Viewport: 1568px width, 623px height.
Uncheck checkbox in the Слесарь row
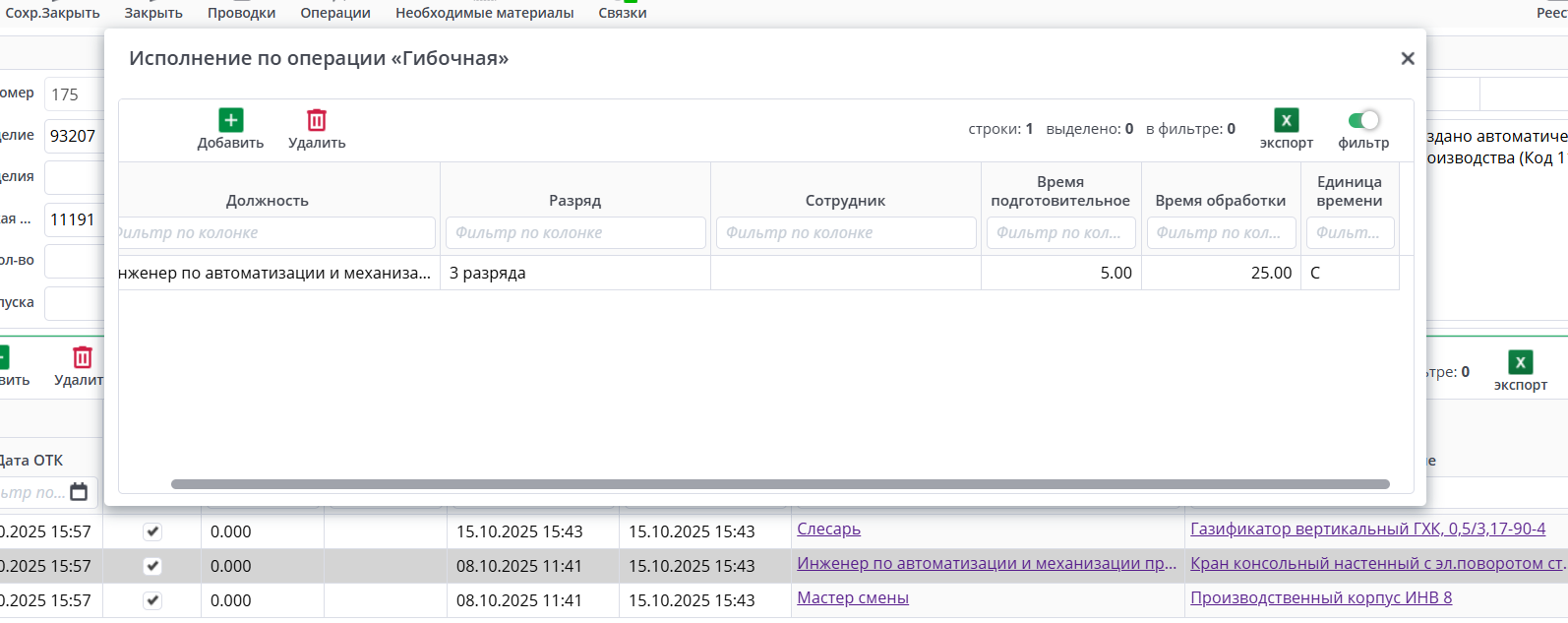[x=152, y=531]
